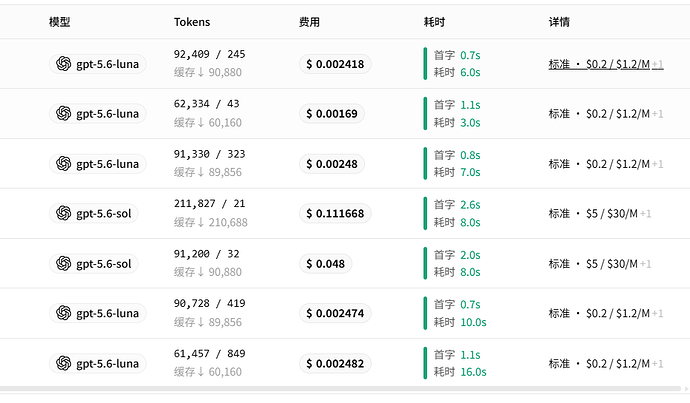Click OpenAI icon in the 91,200 tokens row
Viewport: 690px width, 403px height.
(x=63, y=264)
